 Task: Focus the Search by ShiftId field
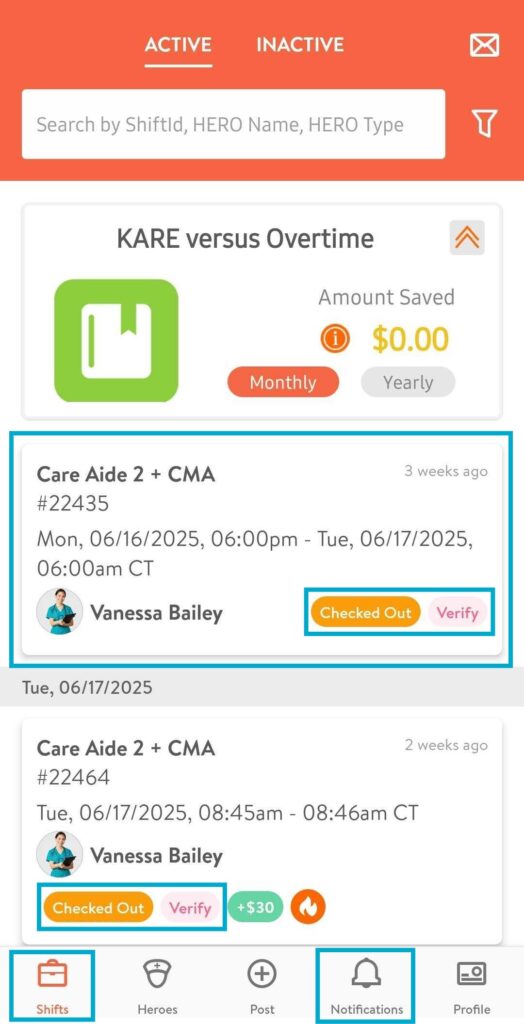[x=233, y=124]
